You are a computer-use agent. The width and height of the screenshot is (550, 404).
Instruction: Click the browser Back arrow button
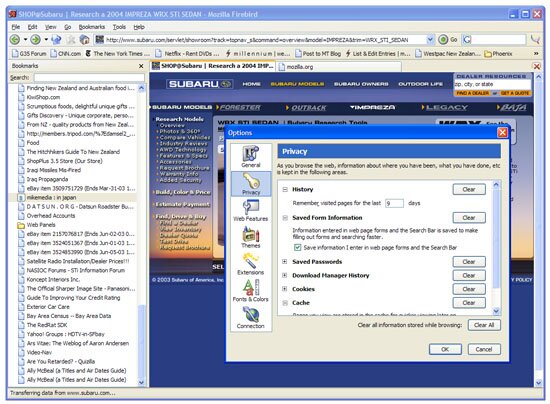(x=15, y=40)
